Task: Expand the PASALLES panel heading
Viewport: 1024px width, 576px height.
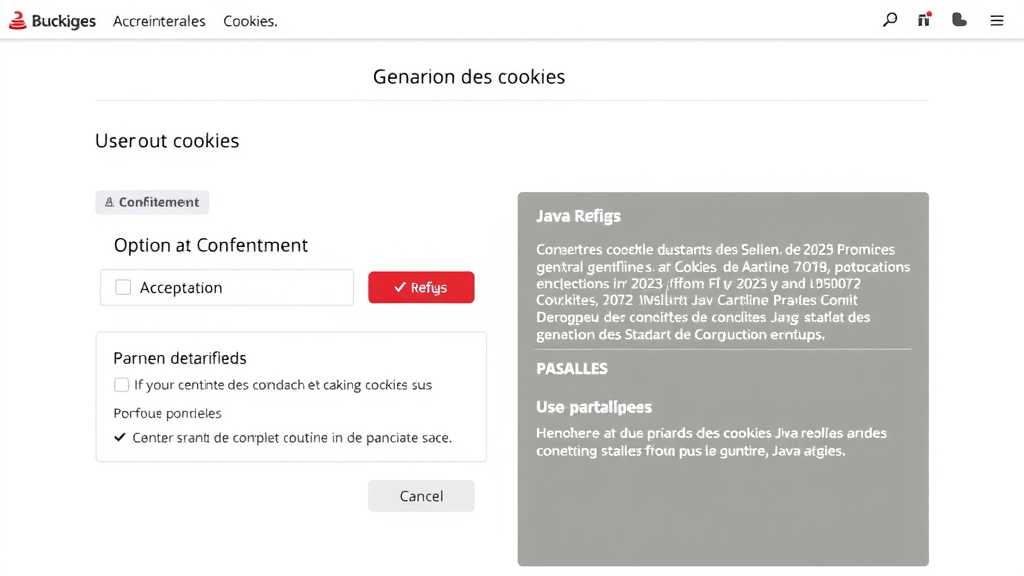Action: [570, 368]
